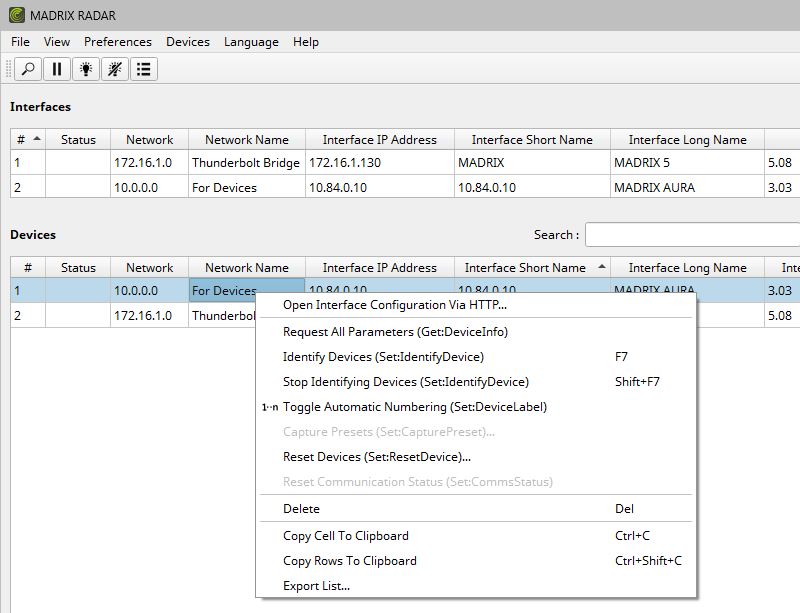Select Request All Parameters from context menu
The image size is (800, 613).
point(396,332)
